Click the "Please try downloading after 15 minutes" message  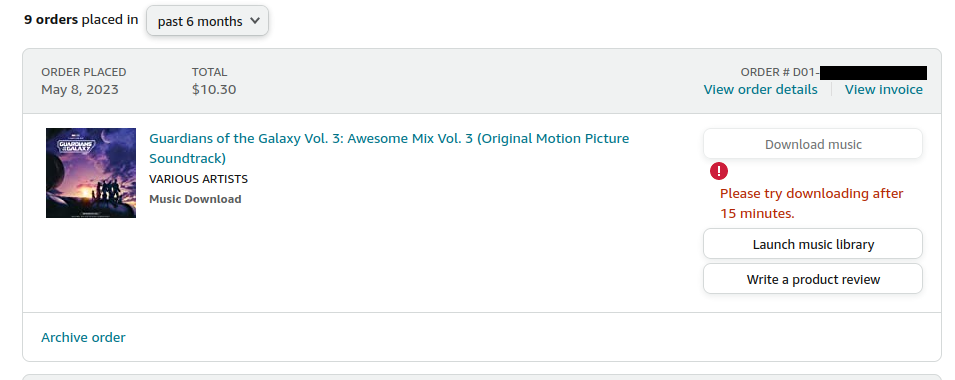click(811, 203)
